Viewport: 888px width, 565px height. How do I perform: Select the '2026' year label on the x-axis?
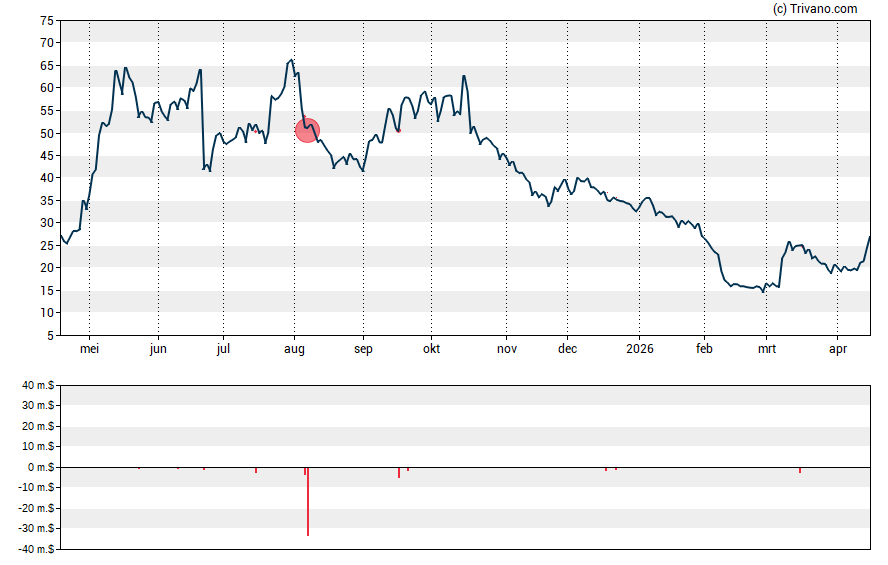point(639,350)
